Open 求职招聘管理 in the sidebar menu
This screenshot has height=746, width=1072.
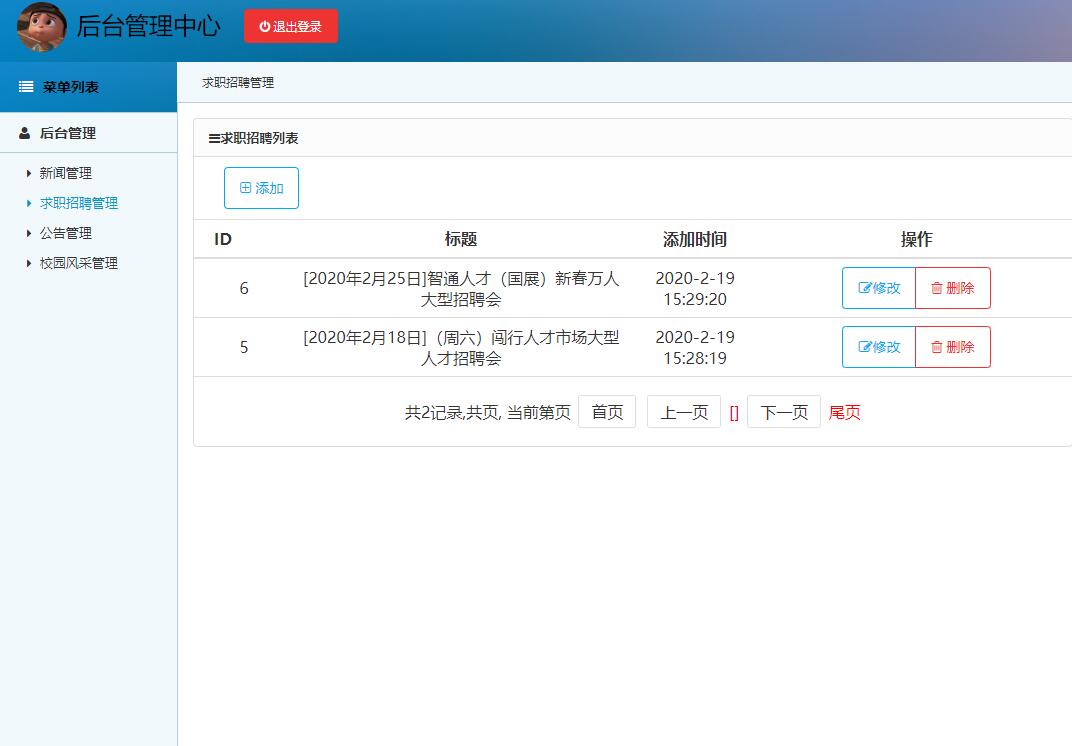coord(79,203)
